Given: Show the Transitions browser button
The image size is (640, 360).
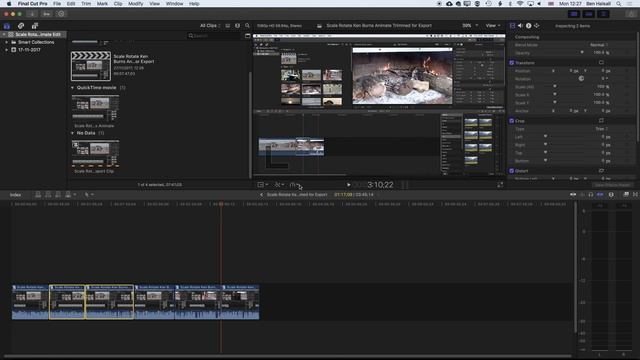Looking at the screenshot, I should 635,195.
